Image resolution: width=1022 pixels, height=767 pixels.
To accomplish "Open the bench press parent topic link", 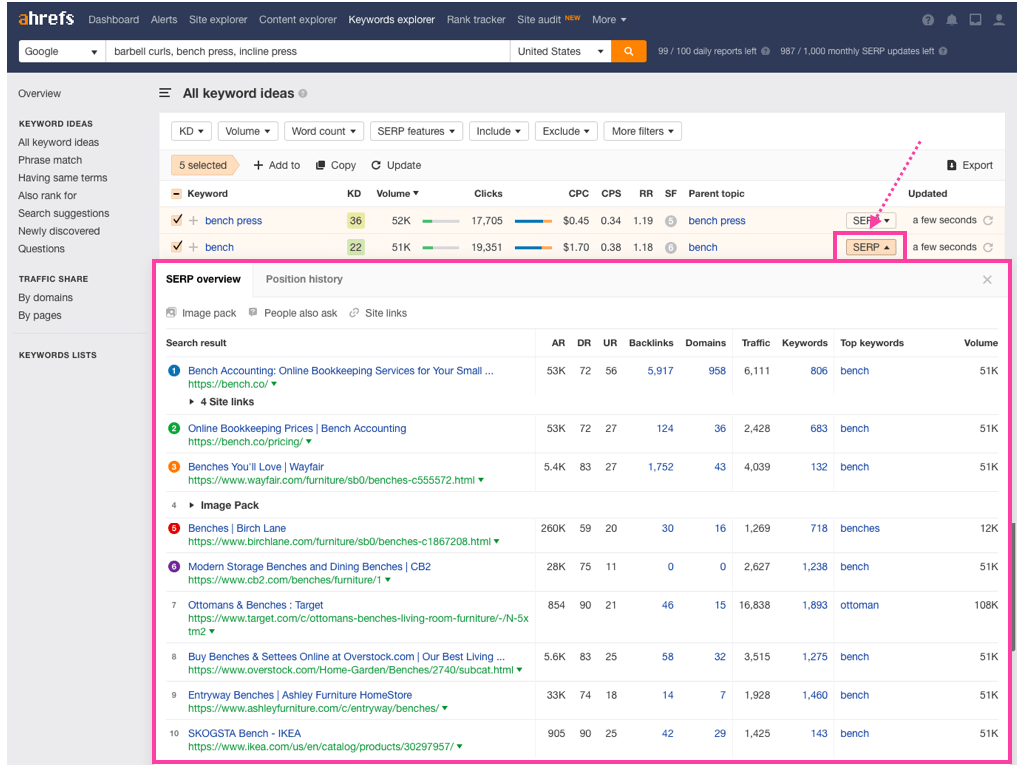I will [x=716, y=220].
